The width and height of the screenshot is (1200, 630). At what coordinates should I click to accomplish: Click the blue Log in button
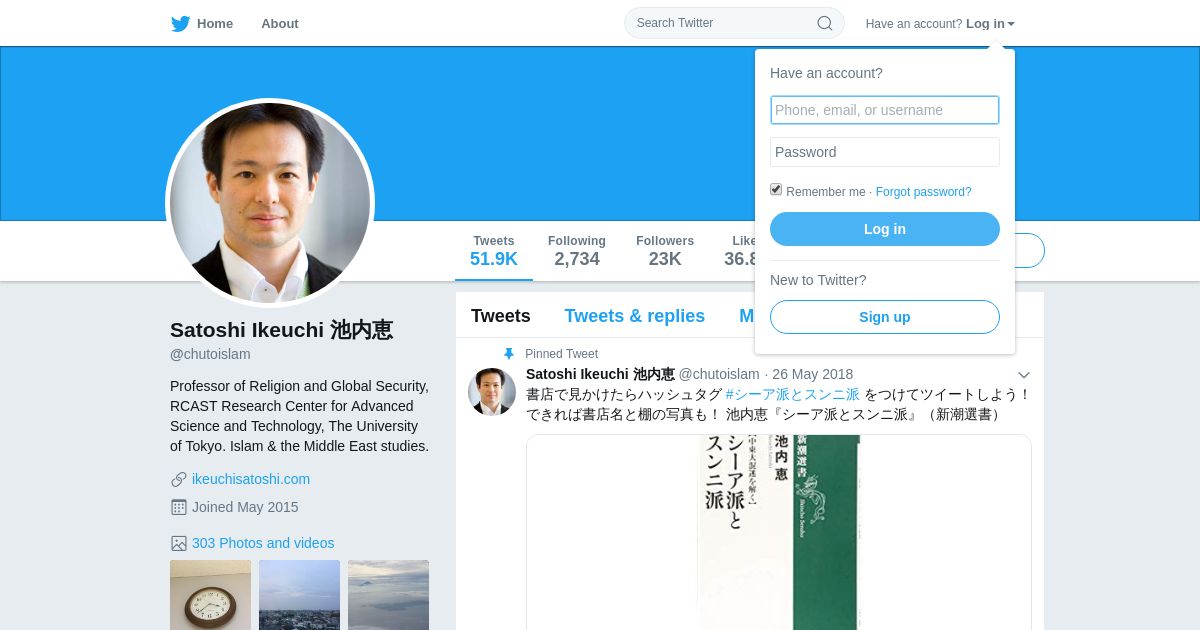click(x=885, y=229)
